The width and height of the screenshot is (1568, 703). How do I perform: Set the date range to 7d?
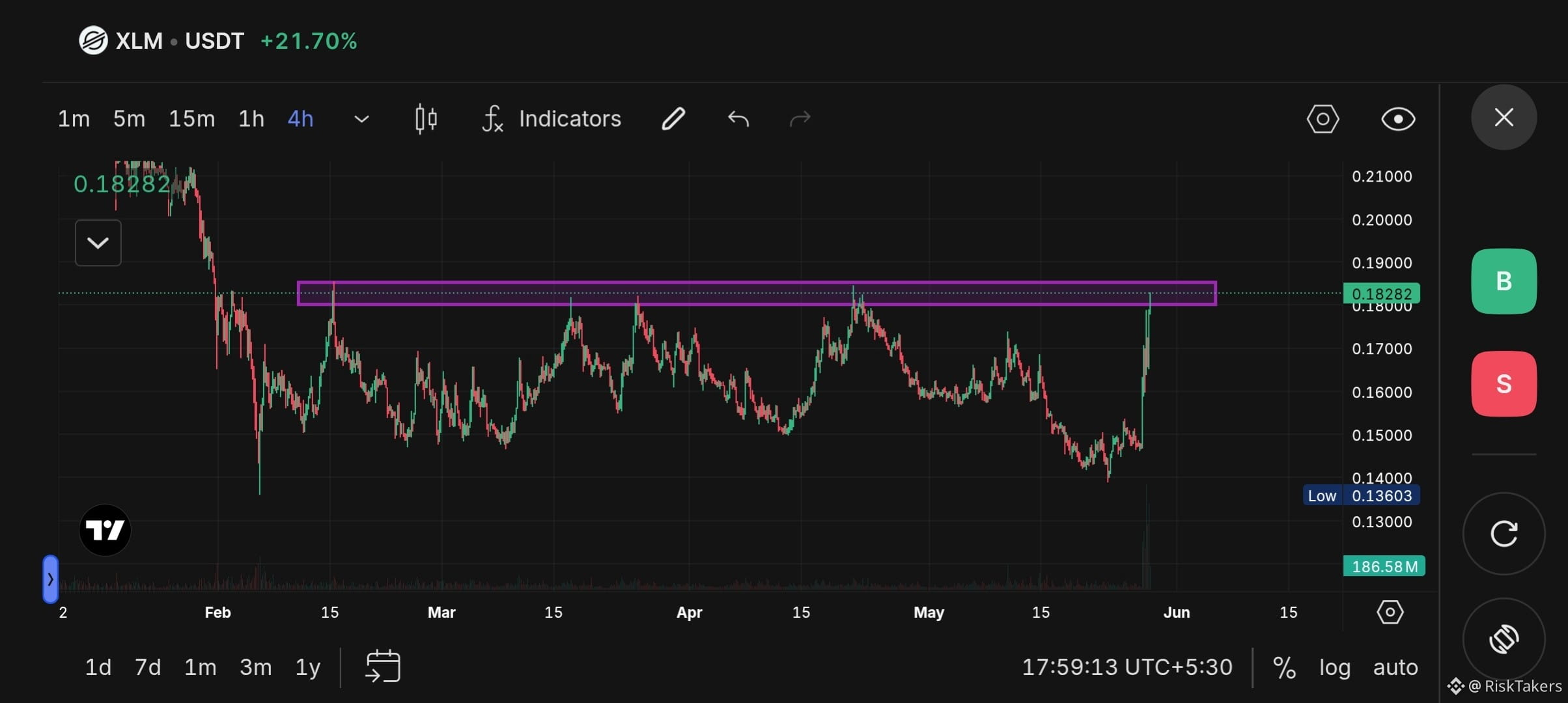click(x=148, y=667)
